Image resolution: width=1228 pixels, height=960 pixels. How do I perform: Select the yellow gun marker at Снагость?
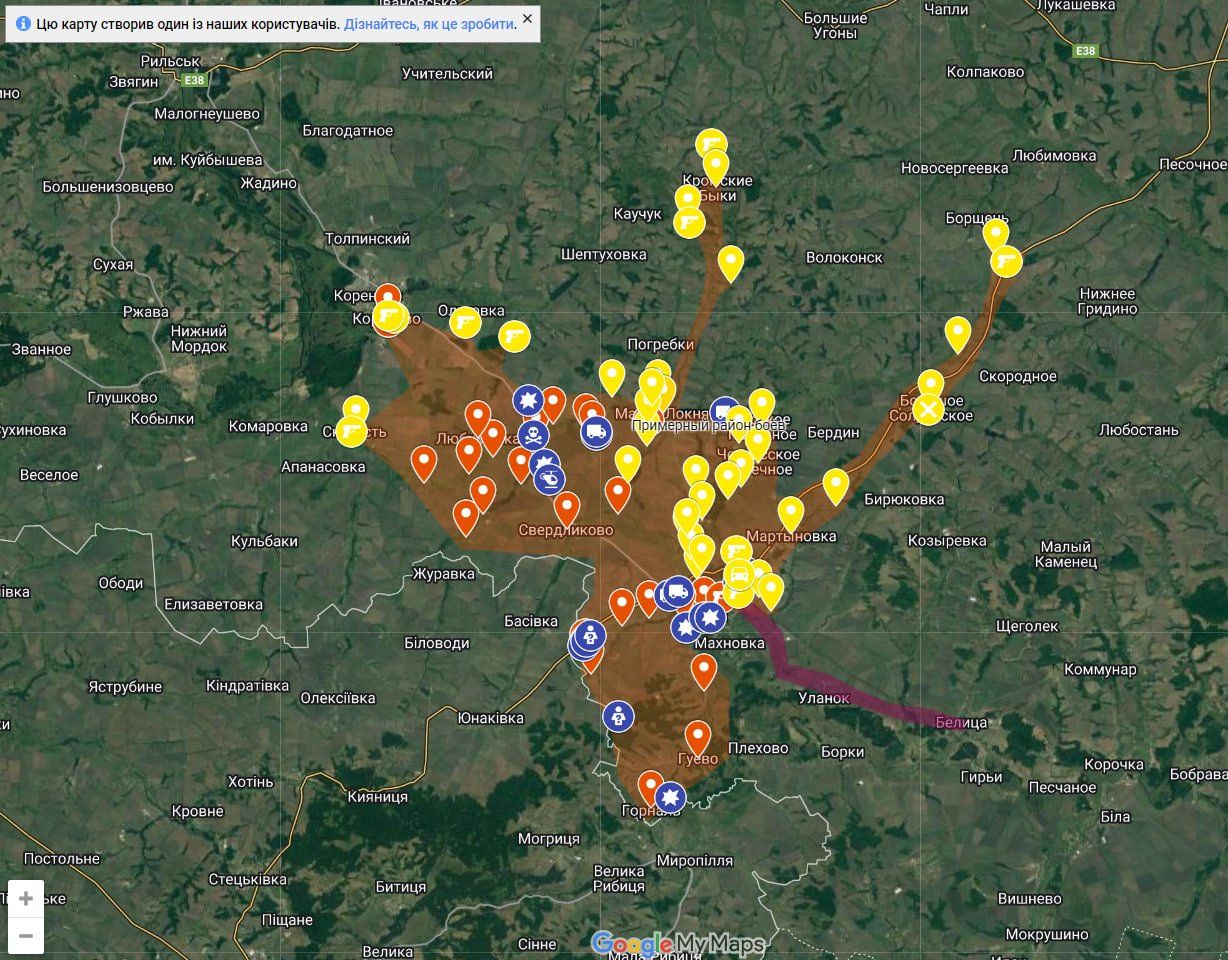tap(351, 431)
